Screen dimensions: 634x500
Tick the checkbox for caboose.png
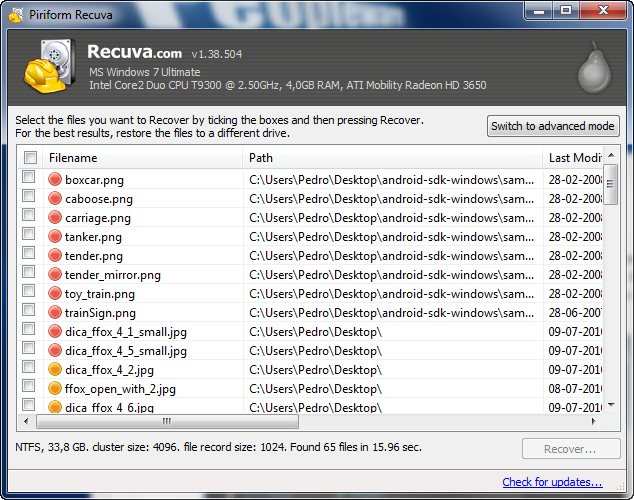click(28, 196)
